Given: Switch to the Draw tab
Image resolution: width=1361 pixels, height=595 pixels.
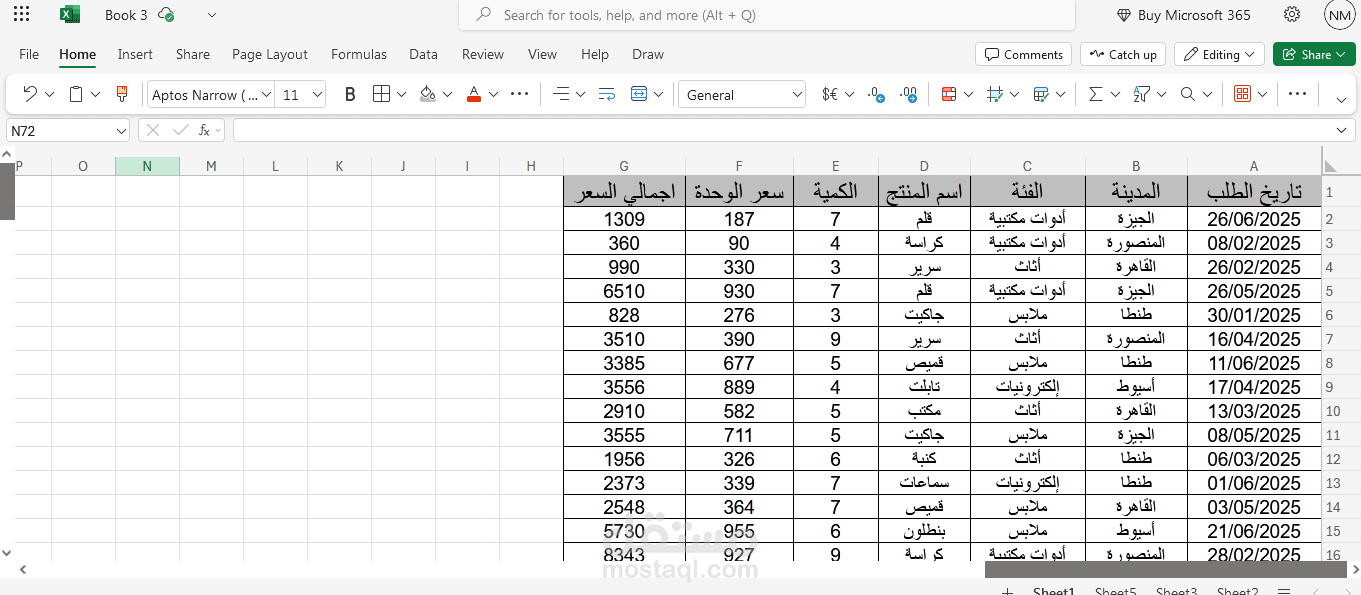Looking at the screenshot, I should tap(648, 54).
